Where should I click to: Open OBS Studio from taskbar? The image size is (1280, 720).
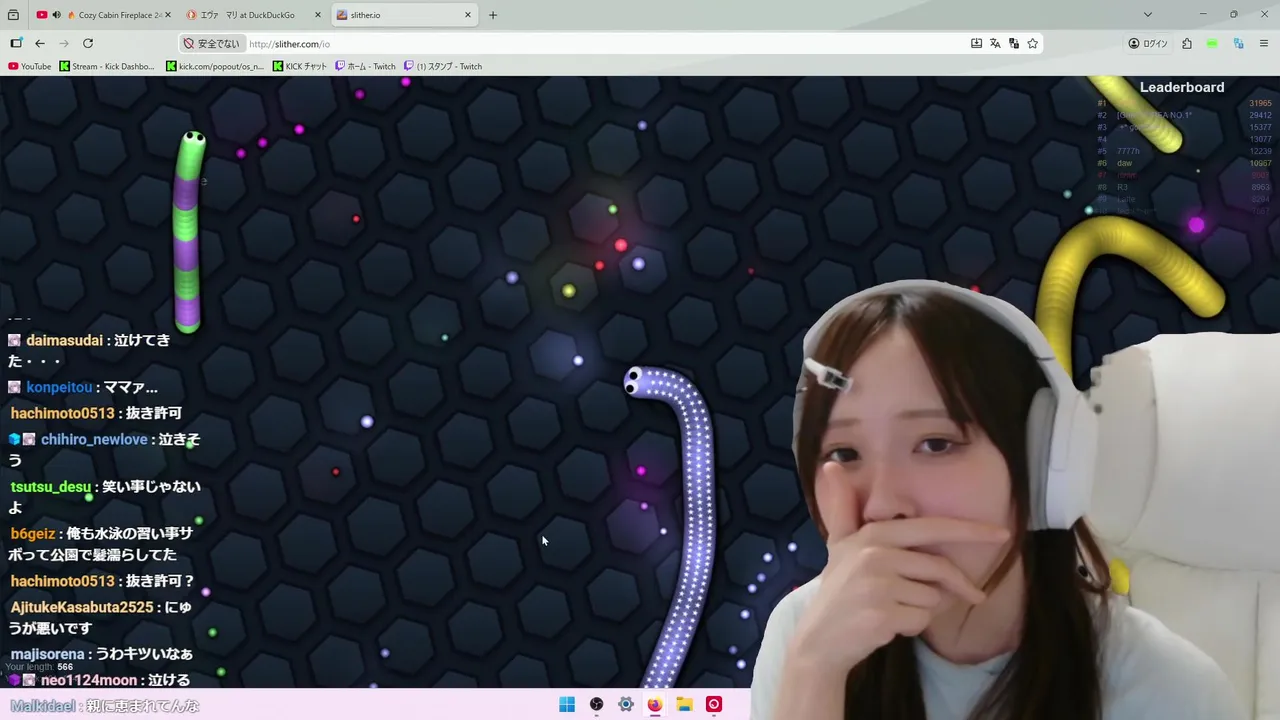click(x=596, y=705)
